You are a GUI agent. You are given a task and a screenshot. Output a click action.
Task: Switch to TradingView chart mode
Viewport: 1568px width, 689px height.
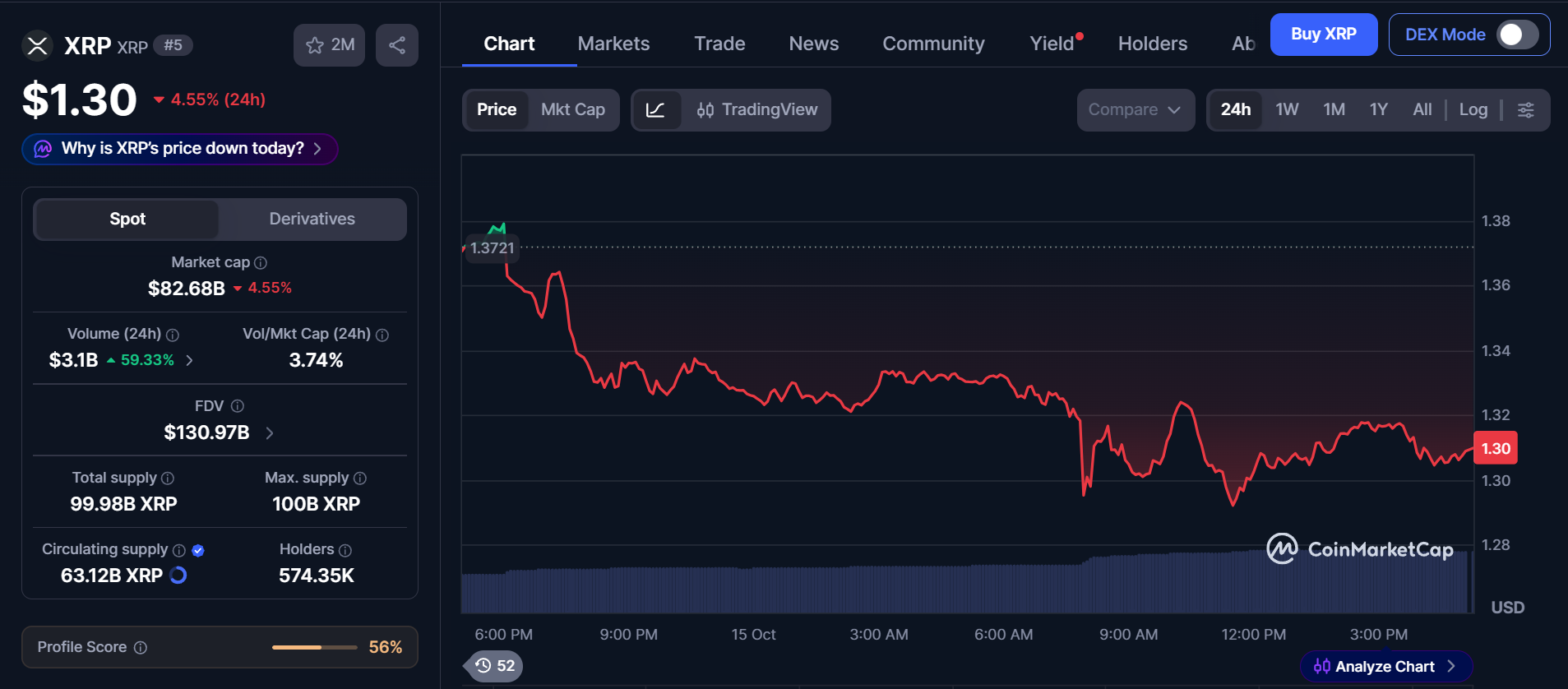[757, 110]
